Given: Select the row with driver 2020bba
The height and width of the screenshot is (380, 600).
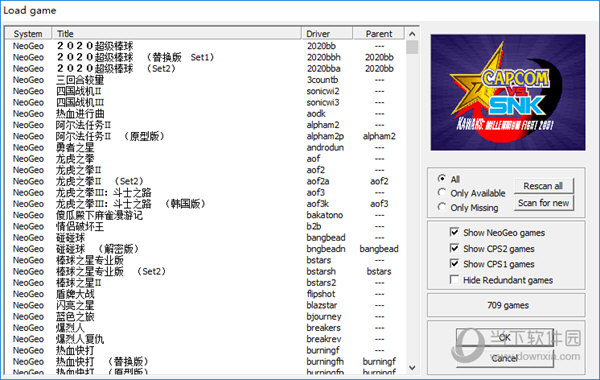Looking at the screenshot, I should click(x=205, y=68).
